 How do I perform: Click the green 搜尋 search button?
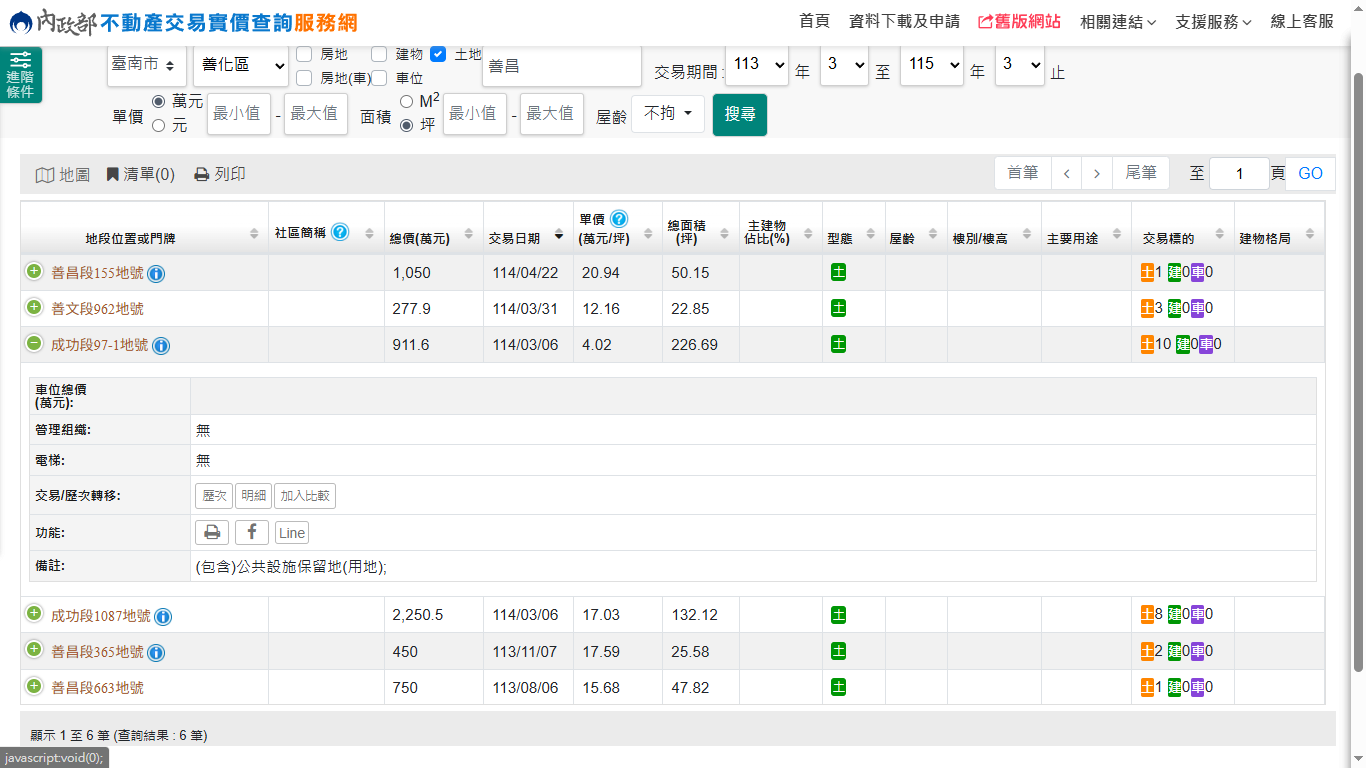click(x=740, y=114)
